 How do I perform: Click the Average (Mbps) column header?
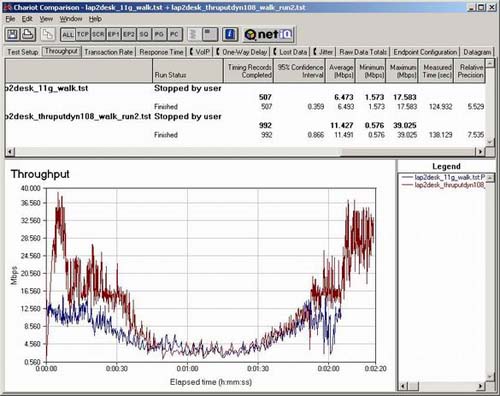(x=341, y=71)
